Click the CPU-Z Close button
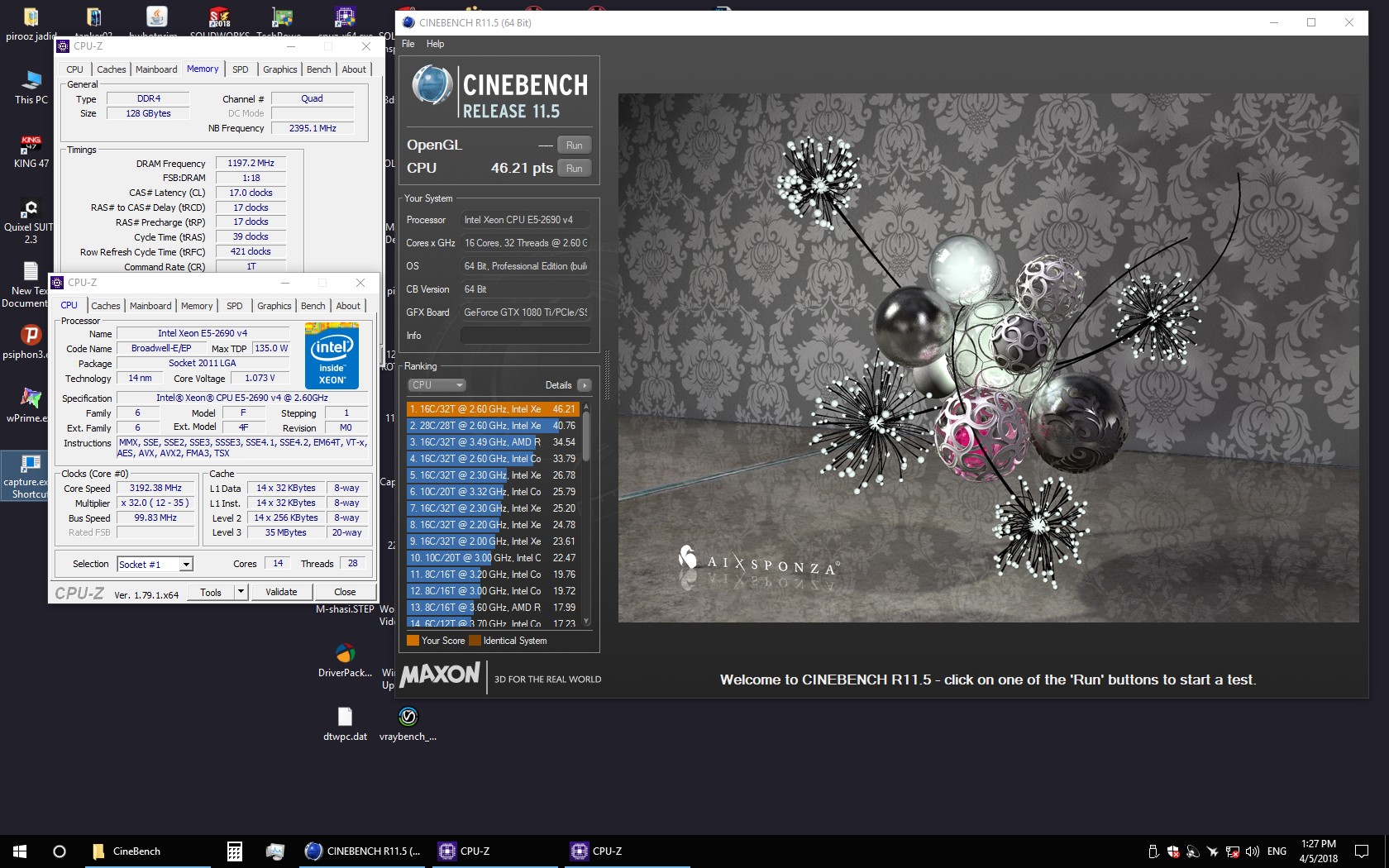 pos(345,592)
